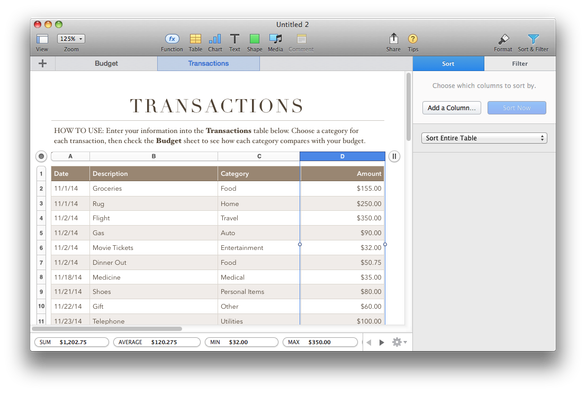Select column C header
The width and height of the screenshot is (586, 393).
259,156
